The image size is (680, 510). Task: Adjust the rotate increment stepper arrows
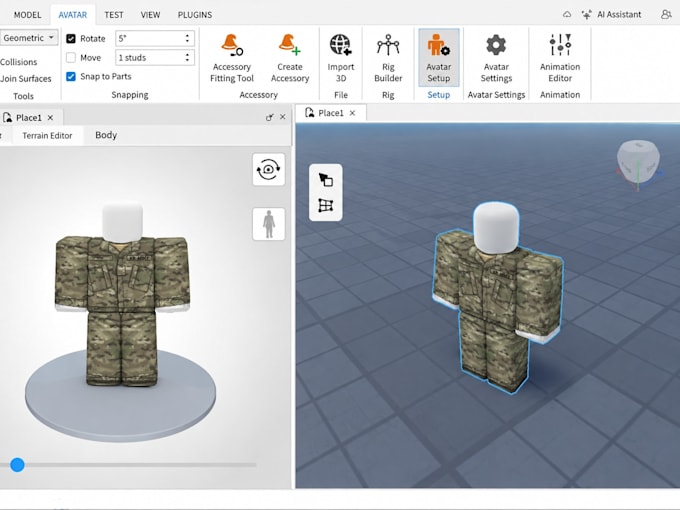tap(187, 39)
